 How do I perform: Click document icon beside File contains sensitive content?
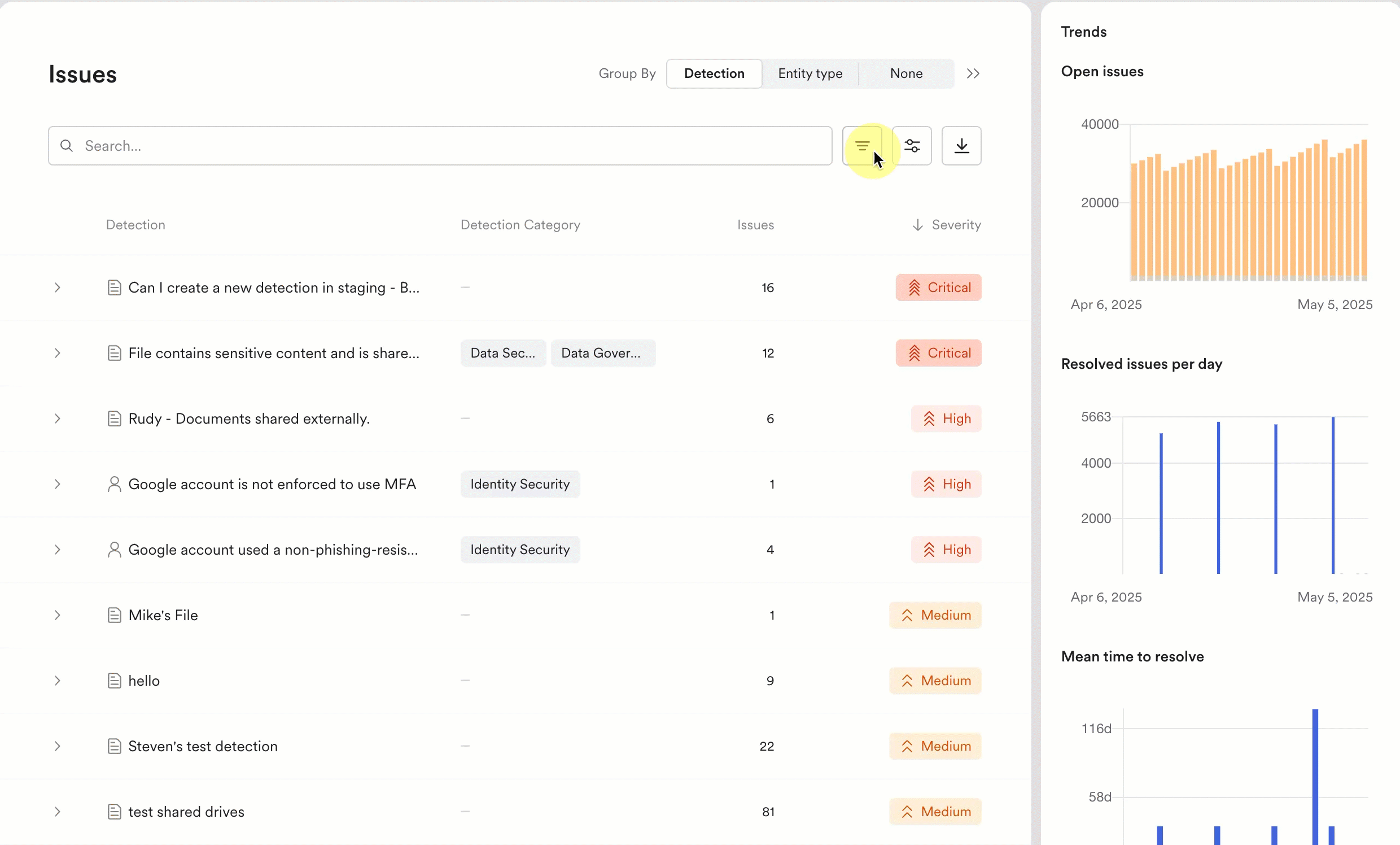pos(114,353)
